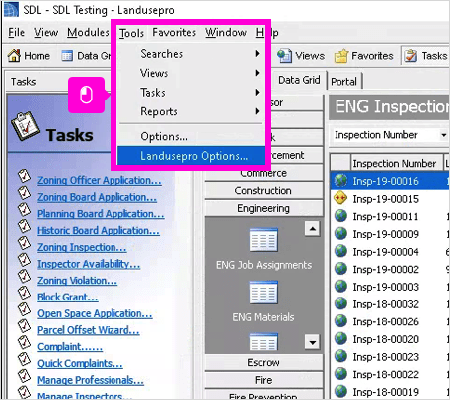
Task: Click the Parcel Offset Wizard link
Action: [88, 330]
